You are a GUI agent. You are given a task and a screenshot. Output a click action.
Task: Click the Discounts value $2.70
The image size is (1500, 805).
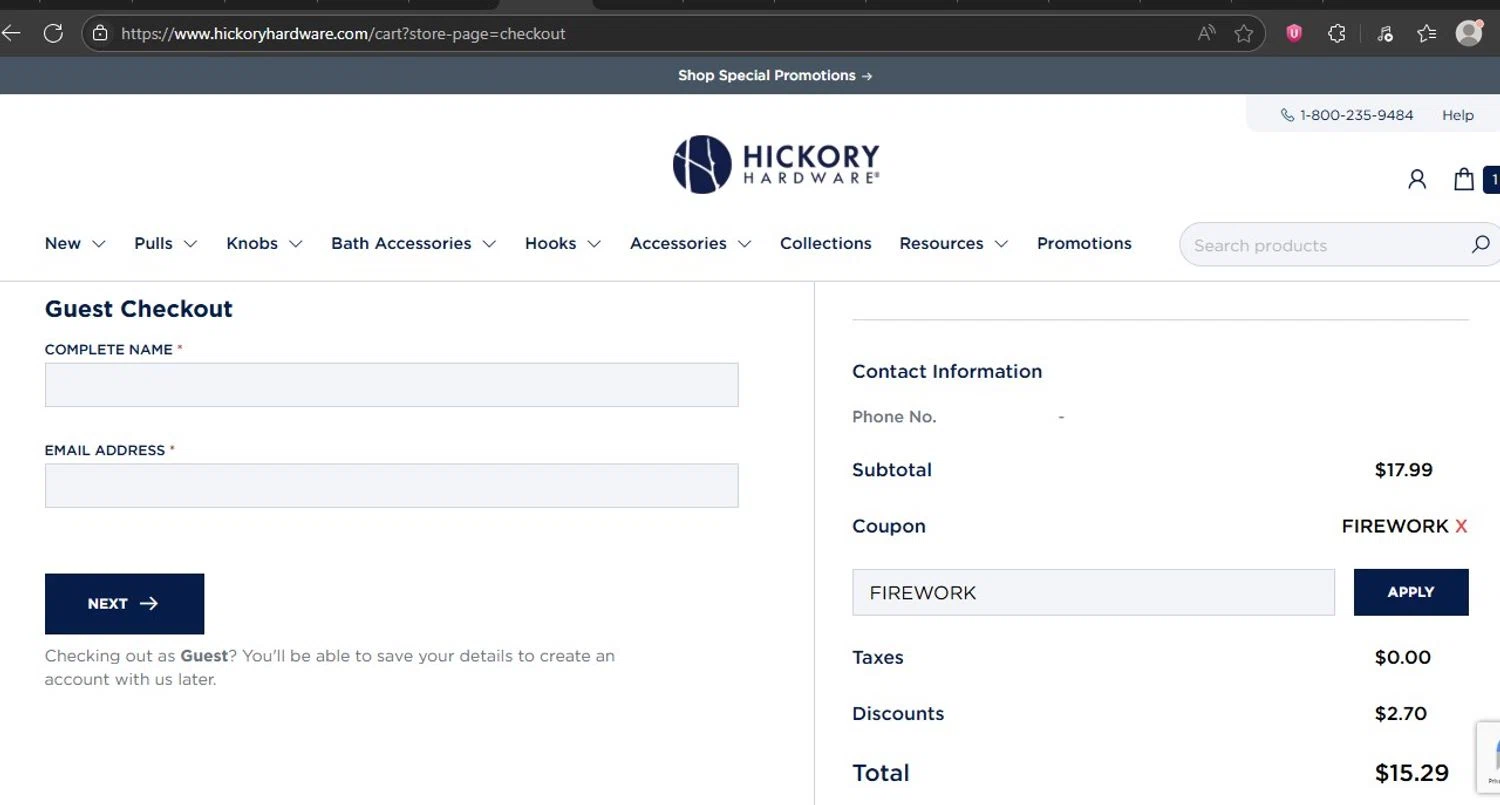point(1403,713)
